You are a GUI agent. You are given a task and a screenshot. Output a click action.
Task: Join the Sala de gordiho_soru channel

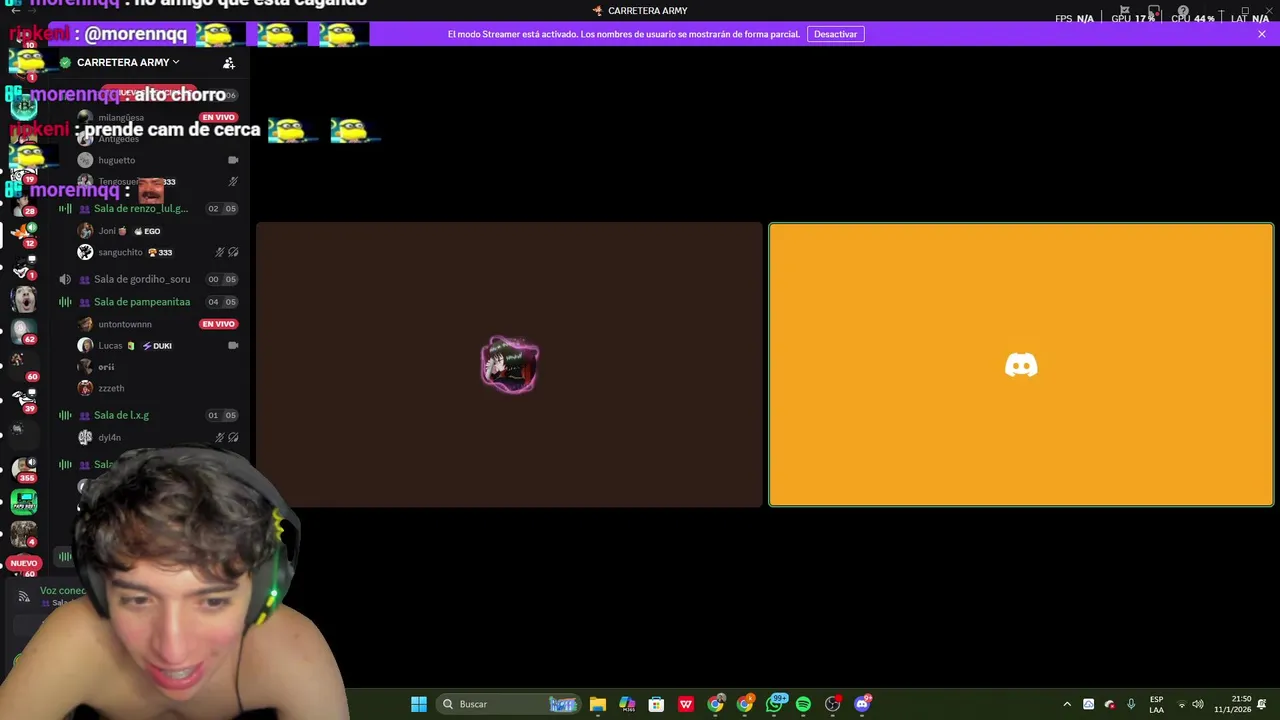[x=142, y=279]
